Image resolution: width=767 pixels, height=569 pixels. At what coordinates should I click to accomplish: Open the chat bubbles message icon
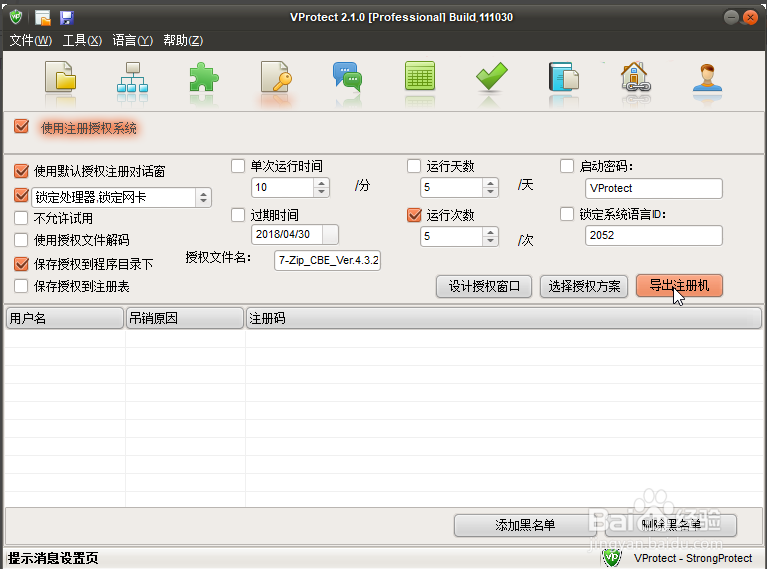click(347, 77)
